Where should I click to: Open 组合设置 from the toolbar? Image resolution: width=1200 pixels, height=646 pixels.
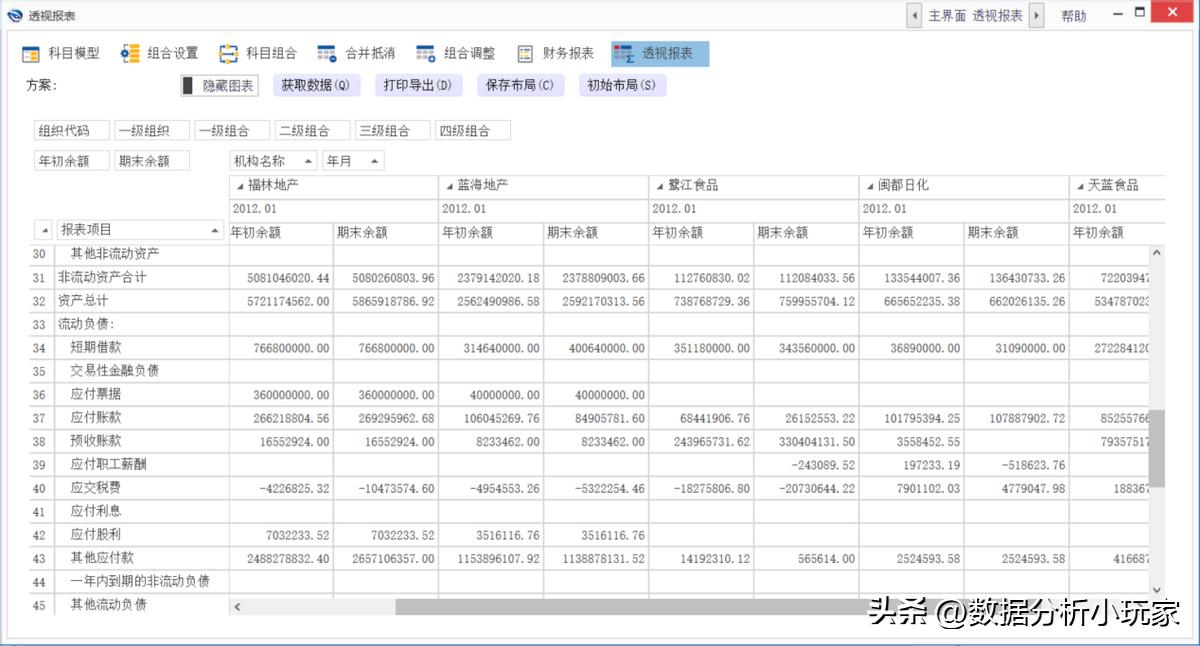tap(158, 53)
